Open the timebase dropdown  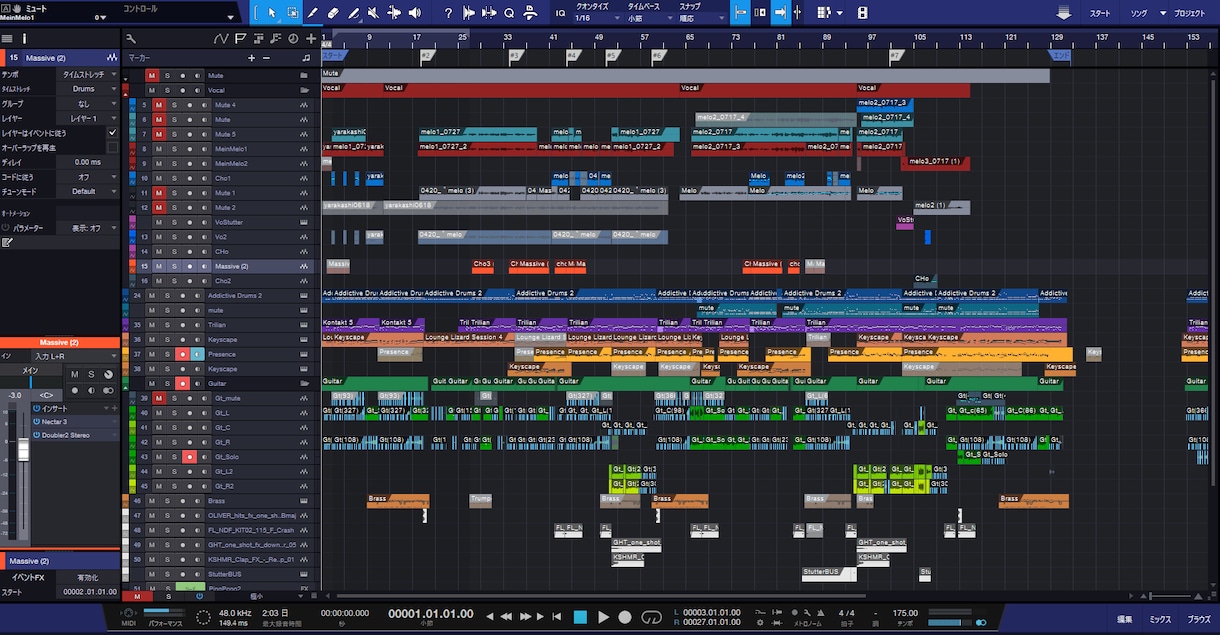point(649,18)
